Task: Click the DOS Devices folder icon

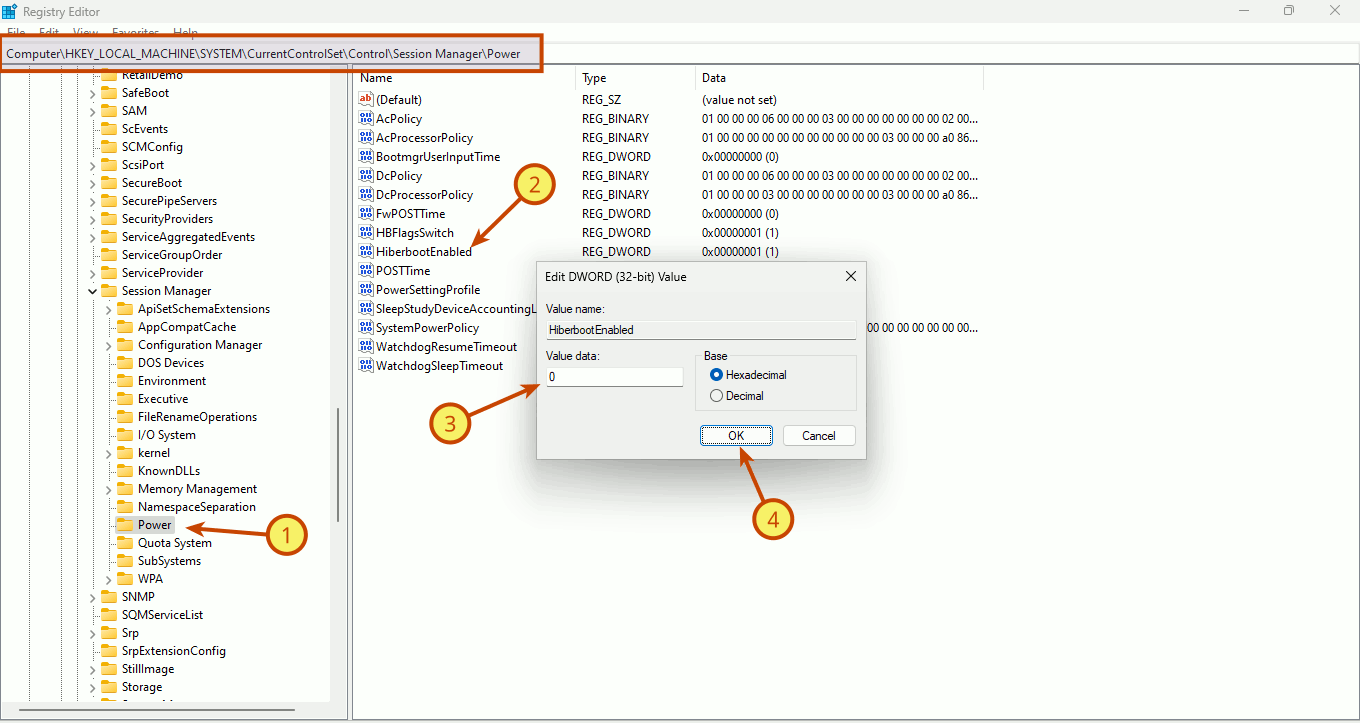Action: click(x=125, y=363)
